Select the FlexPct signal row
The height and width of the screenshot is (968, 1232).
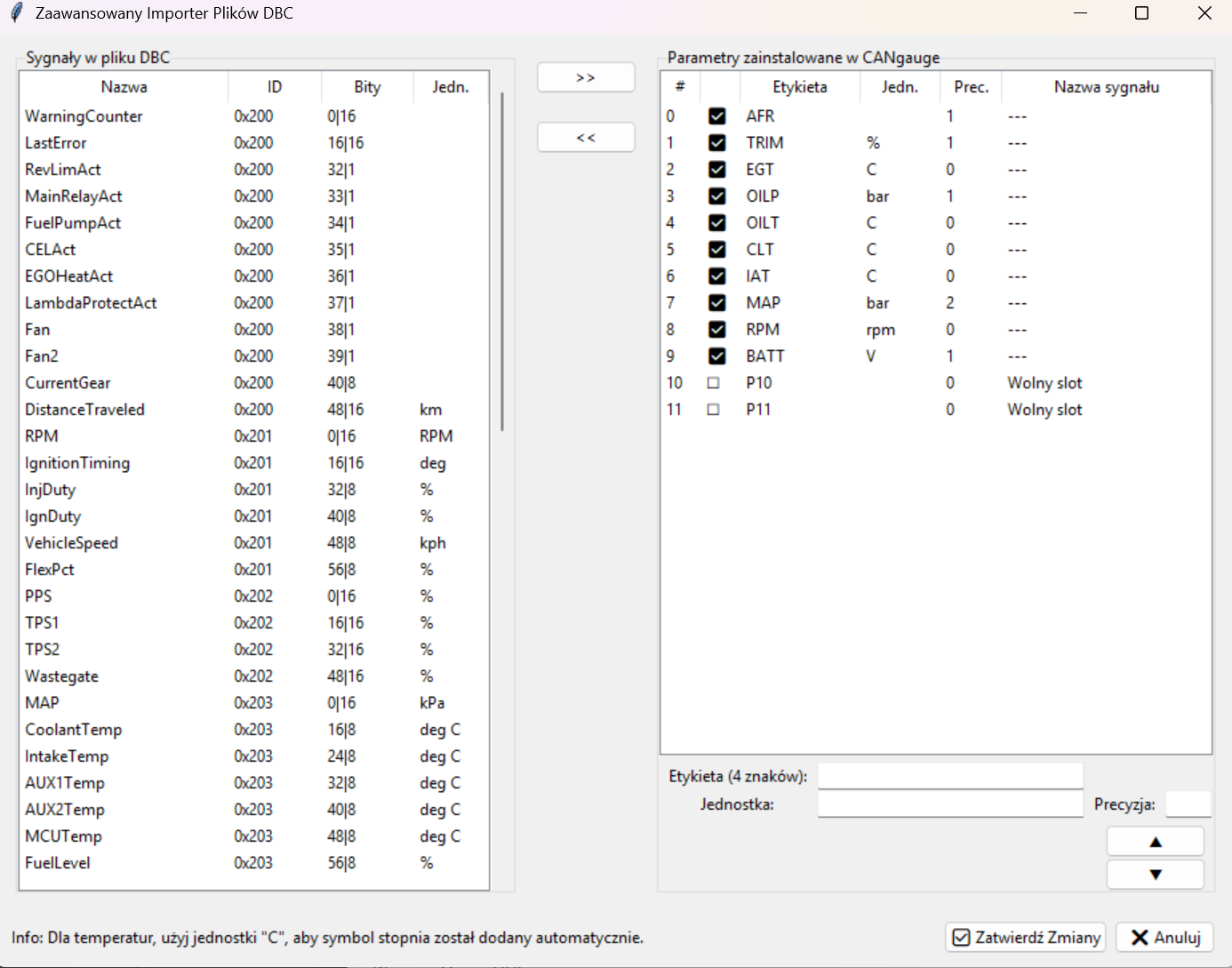[254, 570]
